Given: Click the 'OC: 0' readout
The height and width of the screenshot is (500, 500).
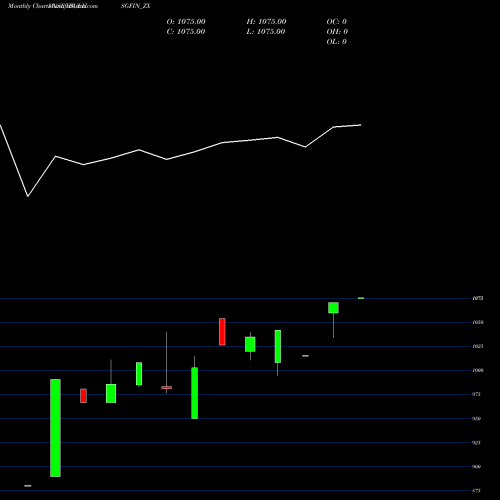Looking at the screenshot, I should click(x=337, y=22).
